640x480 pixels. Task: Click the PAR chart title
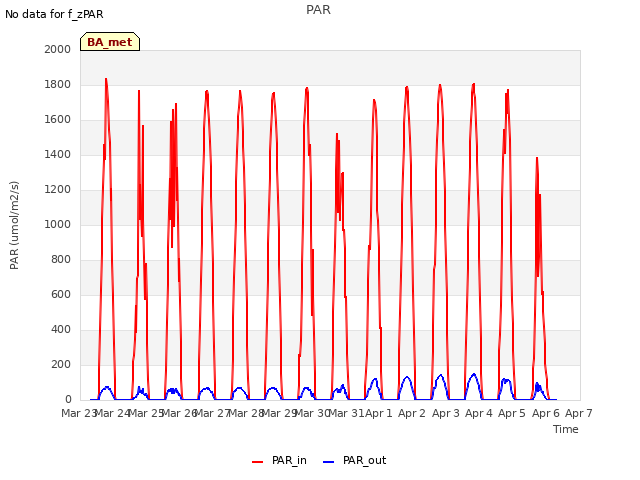tap(318, 10)
